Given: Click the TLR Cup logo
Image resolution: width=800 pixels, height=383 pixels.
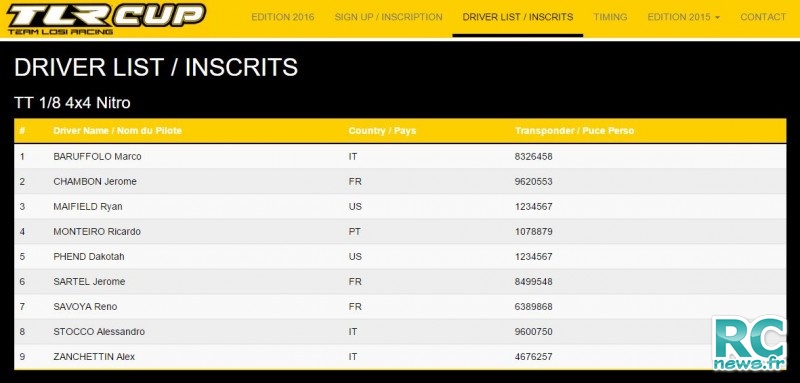Looking at the screenshot, I should coord(106,19).
